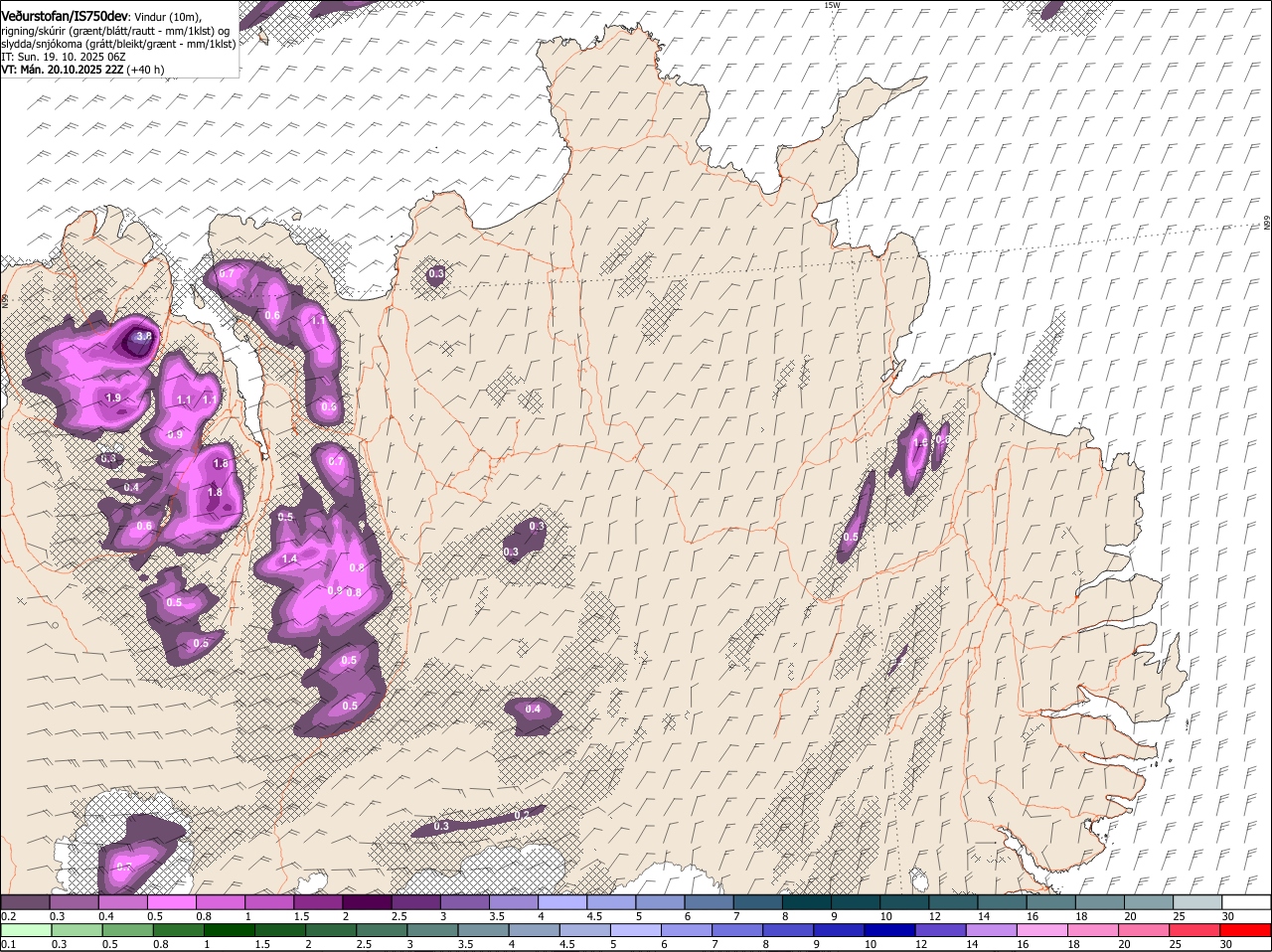Click the 1.4 precipitation value on the map
1272x952 pixels.
(290, 559)
